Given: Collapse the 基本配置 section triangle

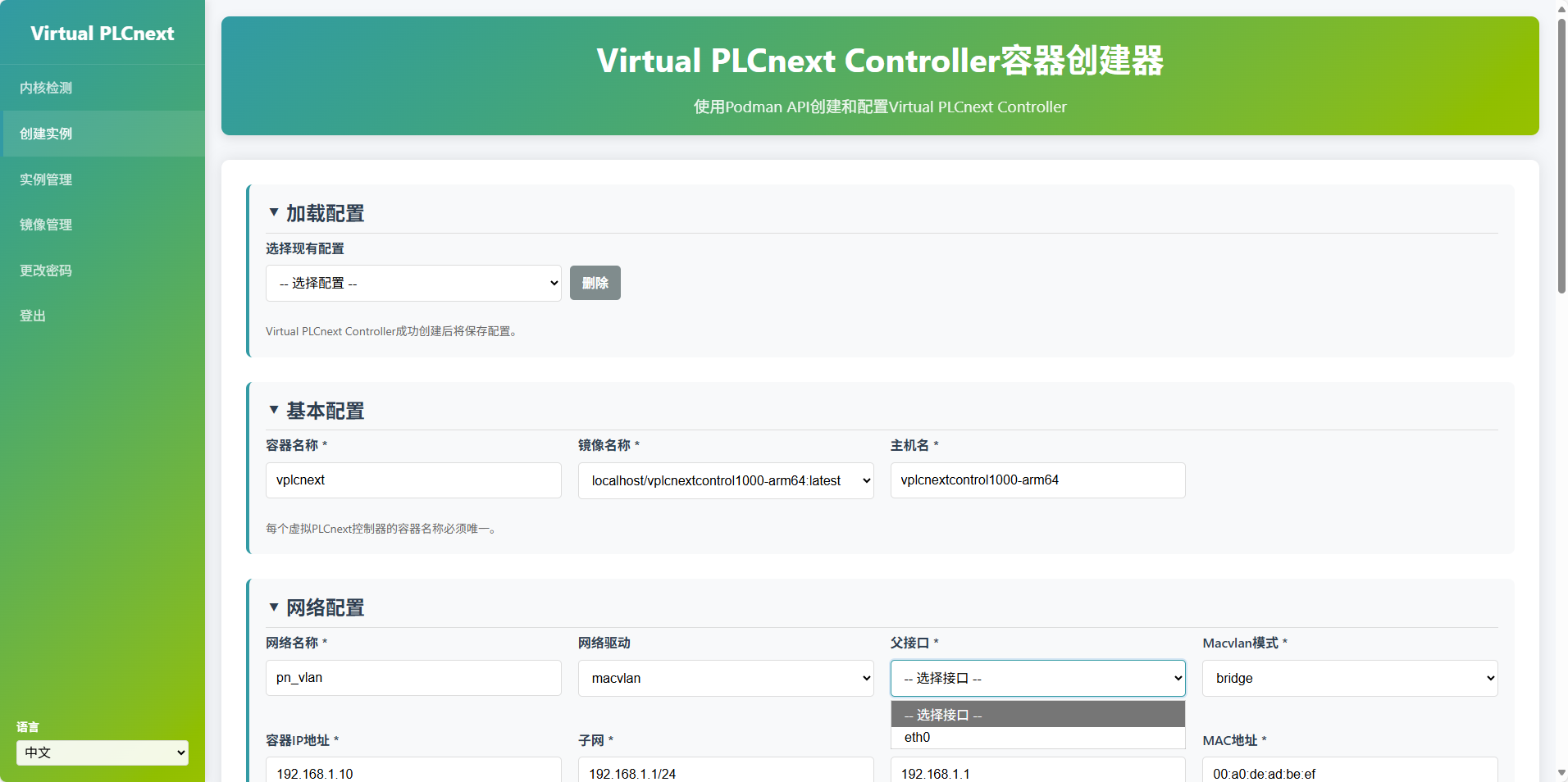Looking at the screenshot, I should pos(274,410).
